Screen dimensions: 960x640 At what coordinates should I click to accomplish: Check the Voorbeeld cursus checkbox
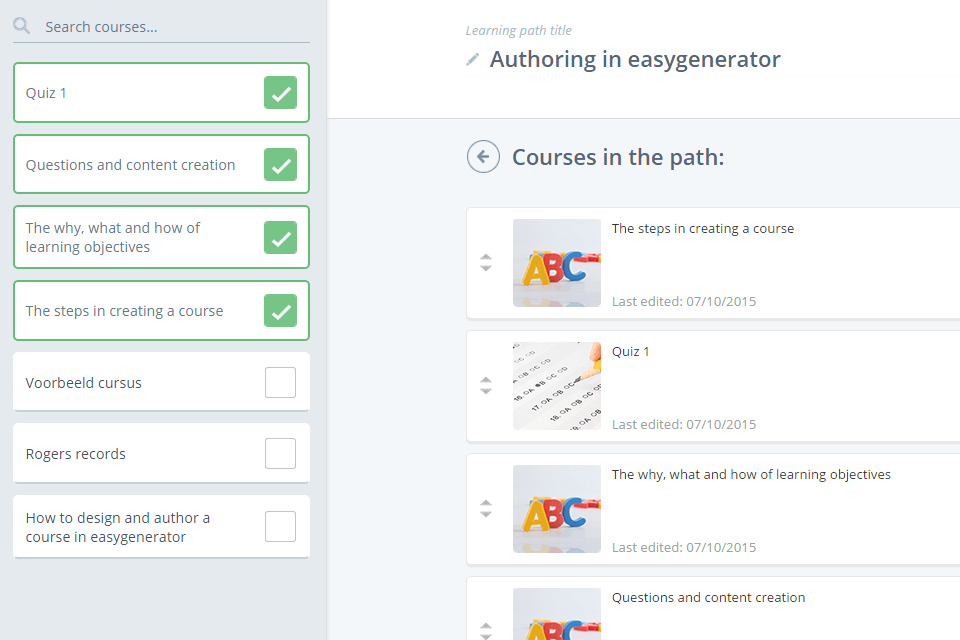(280, 382)
